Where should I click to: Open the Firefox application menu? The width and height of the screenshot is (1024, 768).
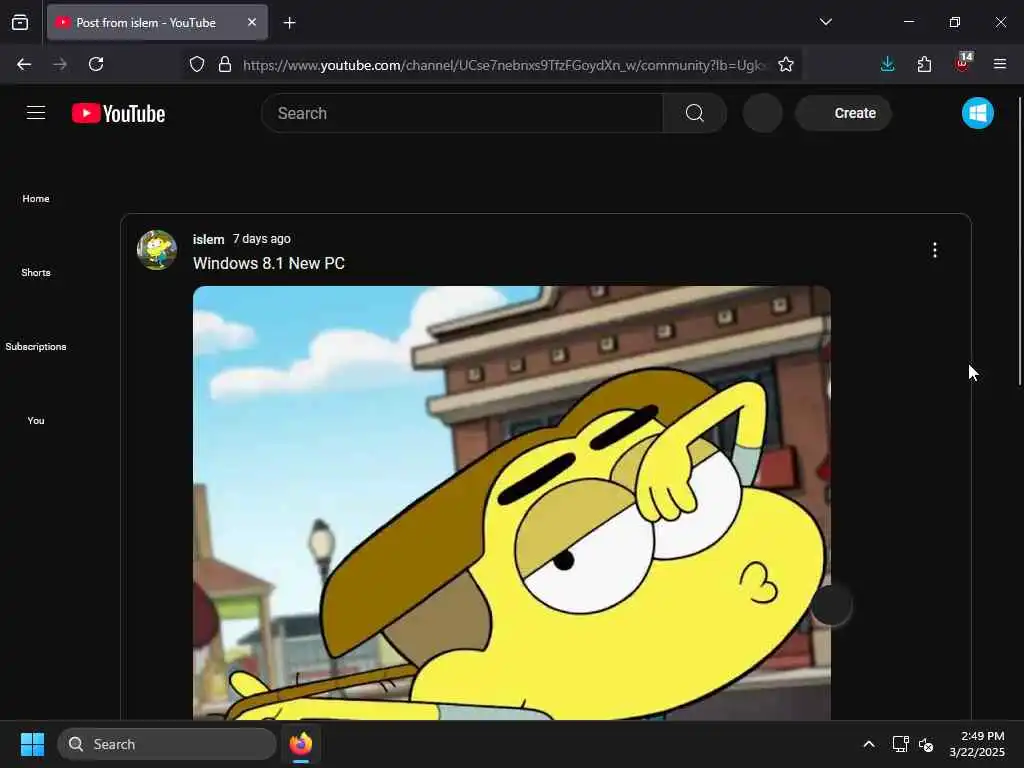tap(999, 64)
